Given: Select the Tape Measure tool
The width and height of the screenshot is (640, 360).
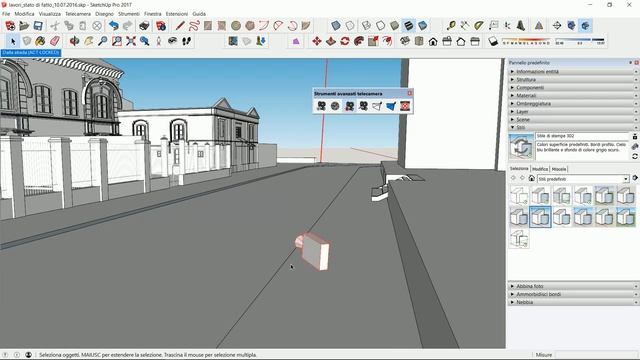Looking at the screenshot, I should click(x=451, y=26).
